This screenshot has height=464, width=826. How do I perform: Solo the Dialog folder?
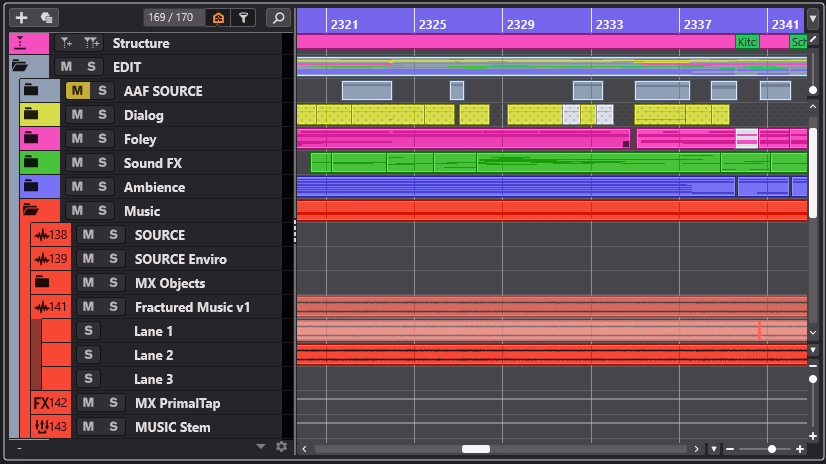coord(102,115)
